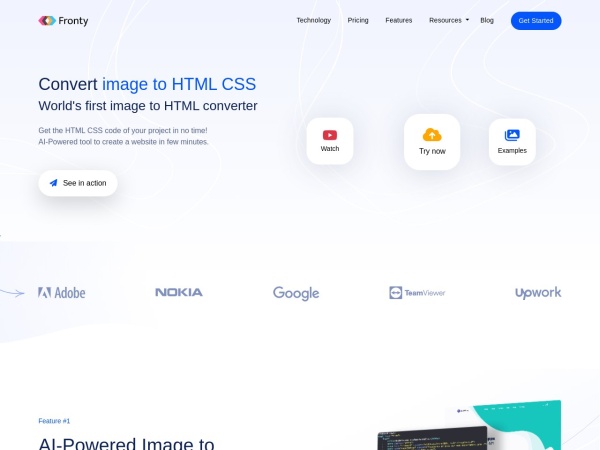Click the TeamViewer logo
600x450 pixels.
(x=417, y=293)
